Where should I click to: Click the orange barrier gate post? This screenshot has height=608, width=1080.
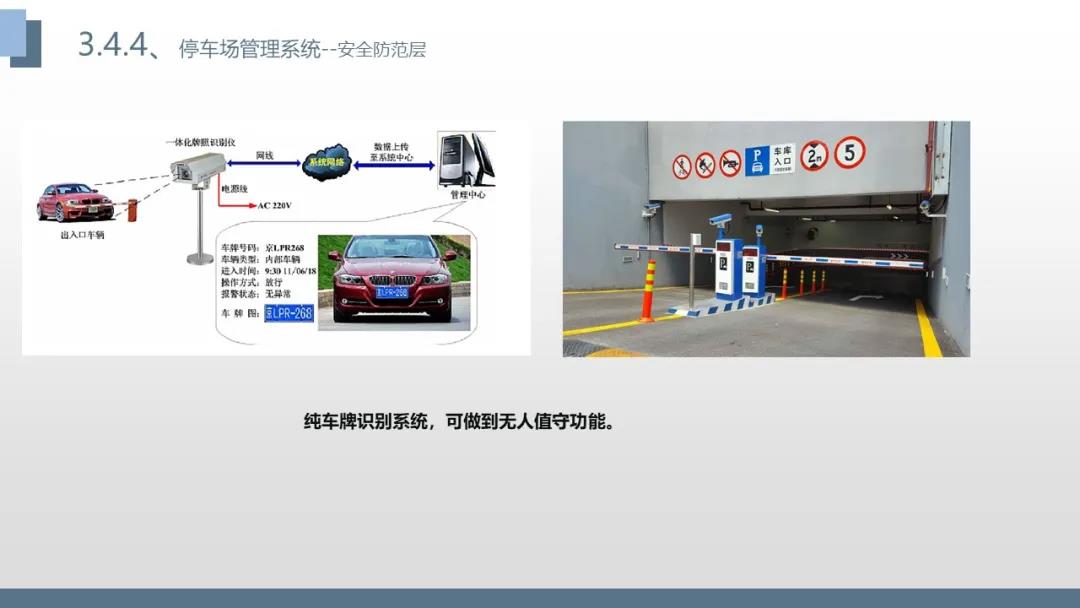132,210
